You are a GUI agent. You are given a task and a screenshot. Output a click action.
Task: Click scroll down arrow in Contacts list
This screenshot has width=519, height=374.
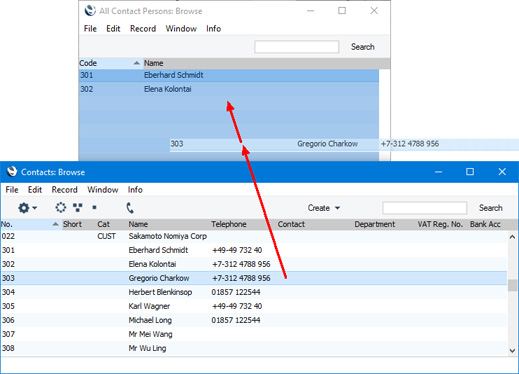512,350
